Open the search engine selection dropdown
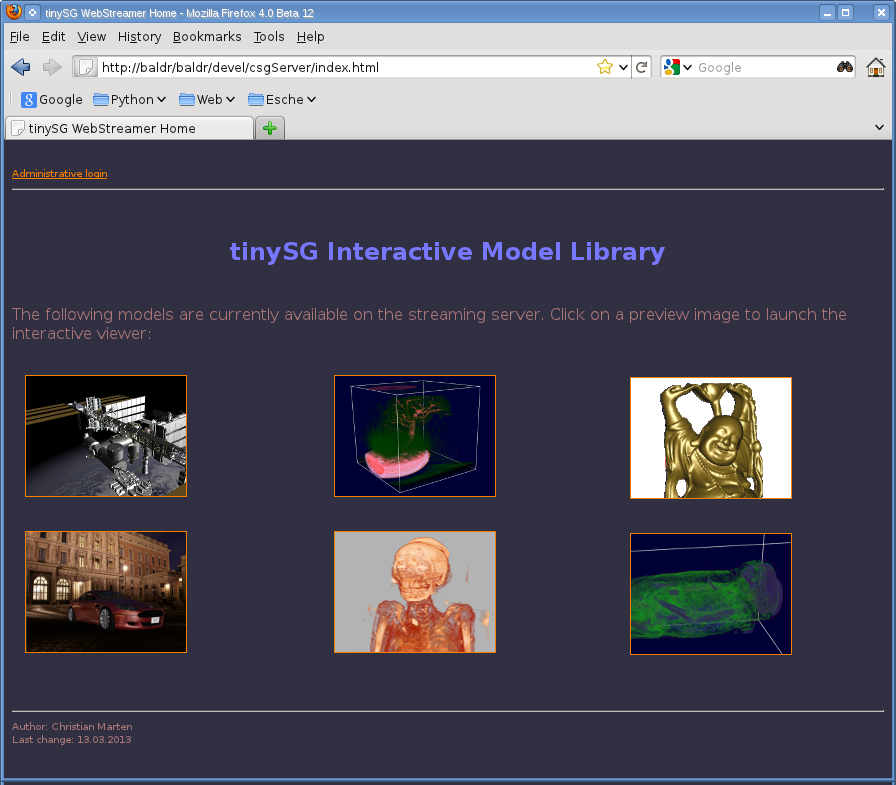 pyautogui.click(x=687, y=67)
